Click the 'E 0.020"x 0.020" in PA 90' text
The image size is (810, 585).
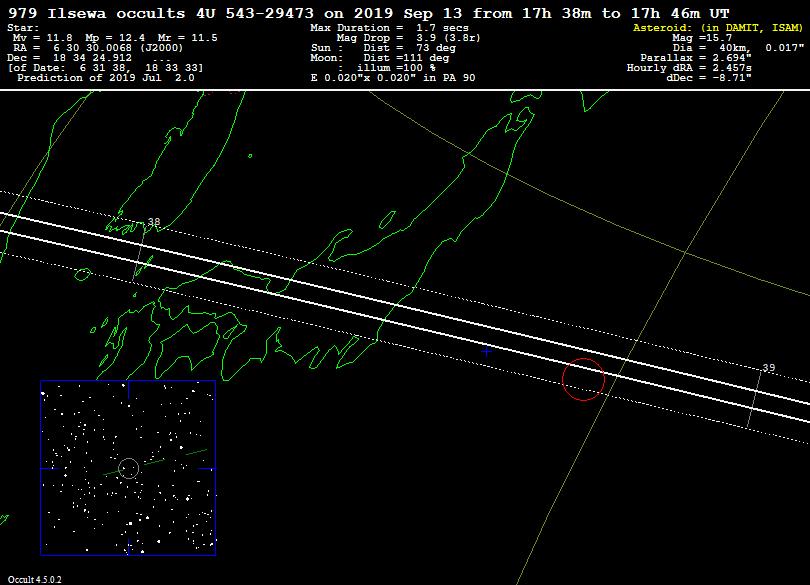point(393,78)
